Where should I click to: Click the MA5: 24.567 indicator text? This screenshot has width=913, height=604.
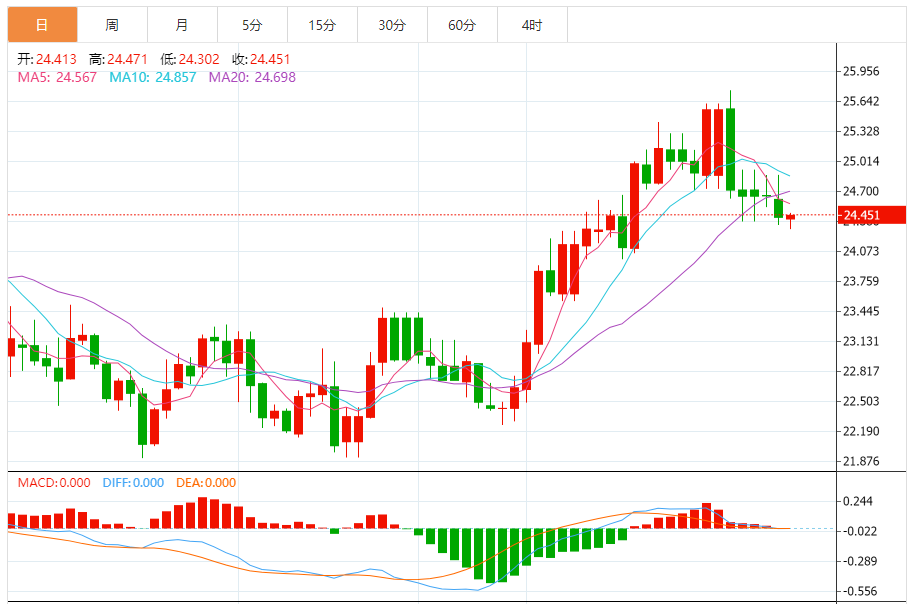tap(57, 77)
